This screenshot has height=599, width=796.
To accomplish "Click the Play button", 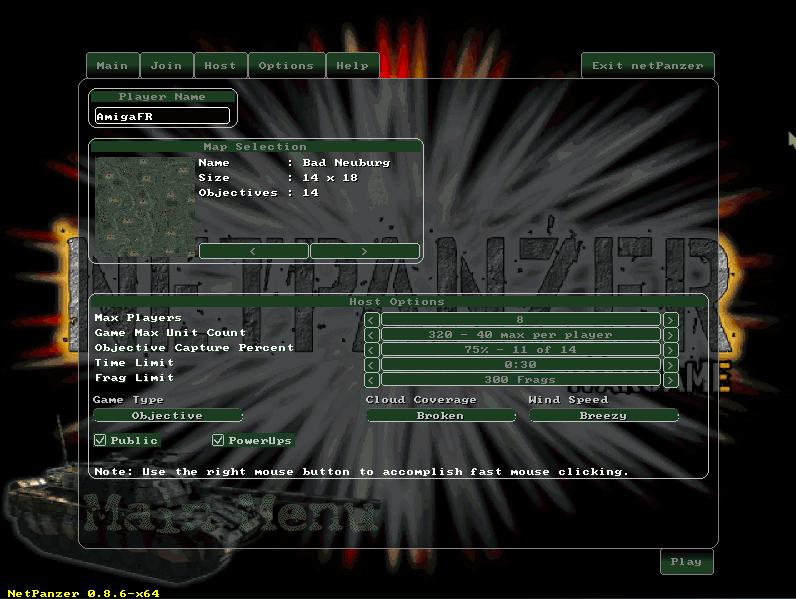I will [686, 562].
